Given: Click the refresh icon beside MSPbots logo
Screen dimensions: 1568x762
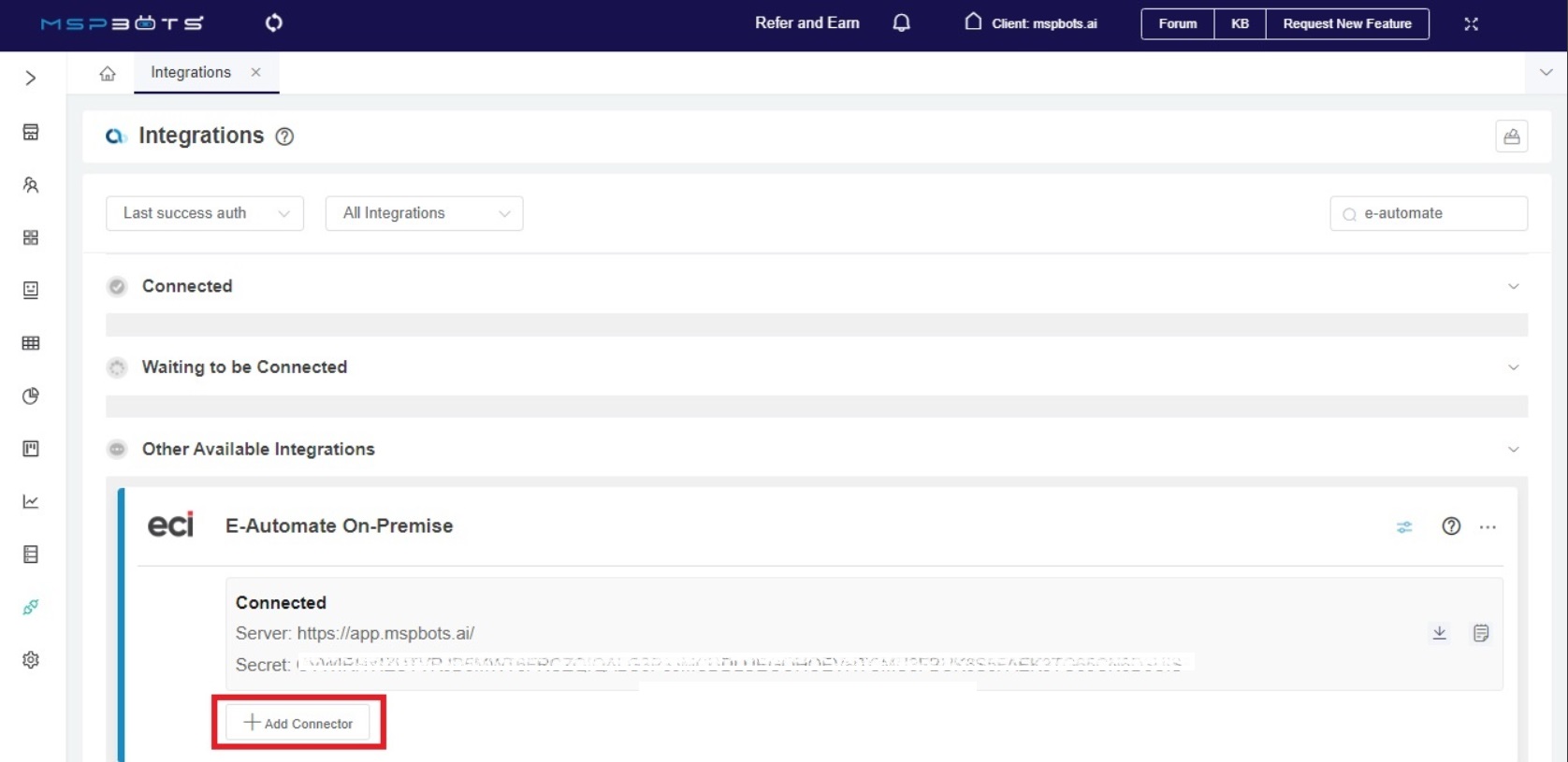Looking at the screenshot, I should (x=273, y=22).
